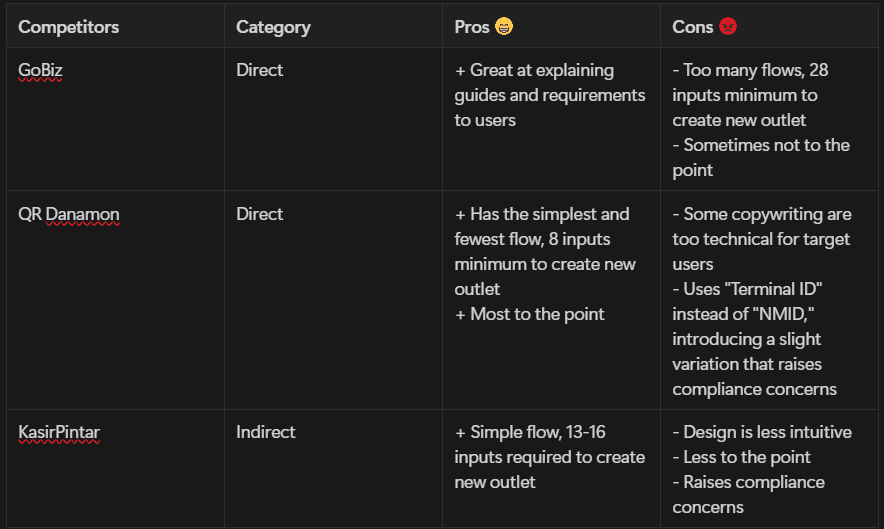
Task: Select the KasirPintar competitor cell
Action: (x=59, y=432)
